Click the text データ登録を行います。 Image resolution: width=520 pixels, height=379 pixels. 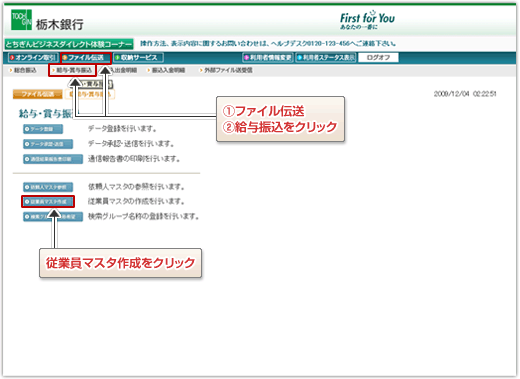tap(122, 129)
